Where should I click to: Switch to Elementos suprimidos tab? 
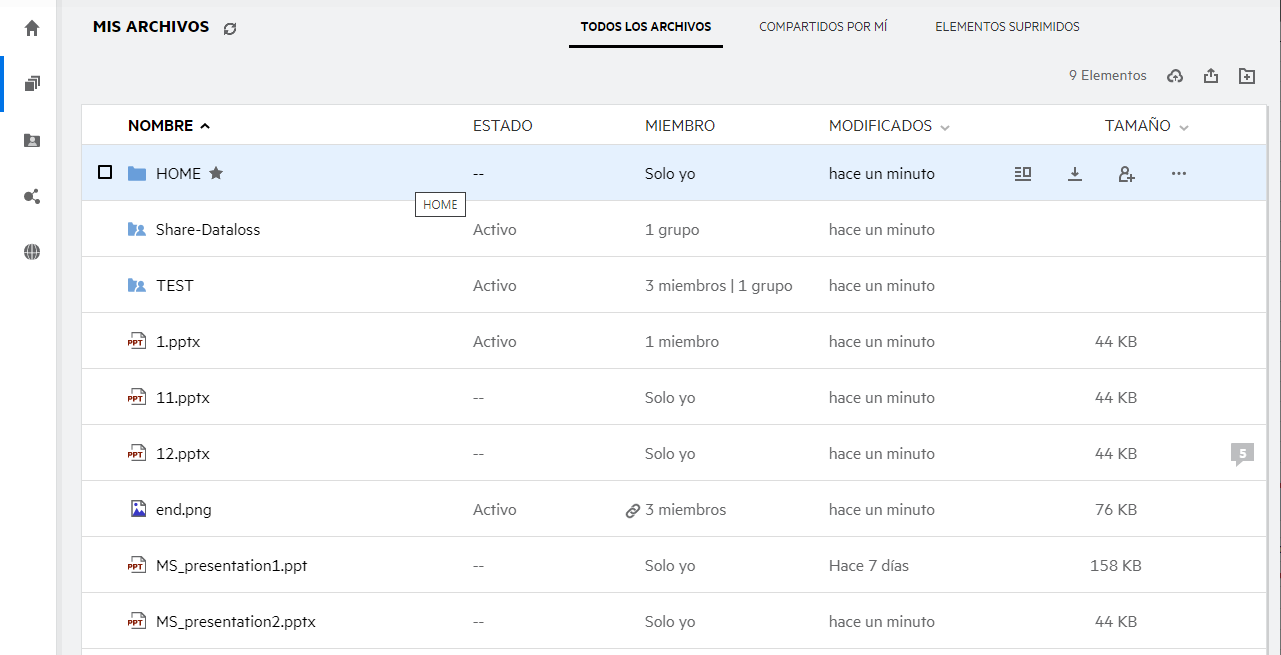click(1007, 27)
